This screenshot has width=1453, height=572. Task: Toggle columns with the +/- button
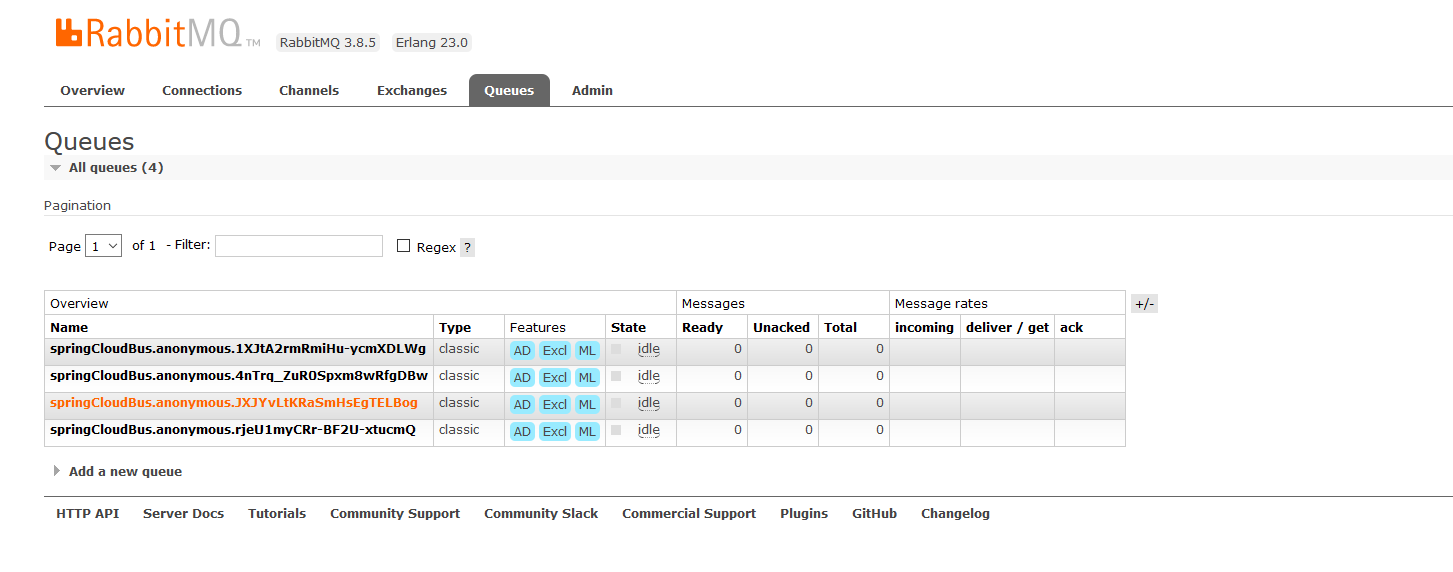(x=1144, y=304)
